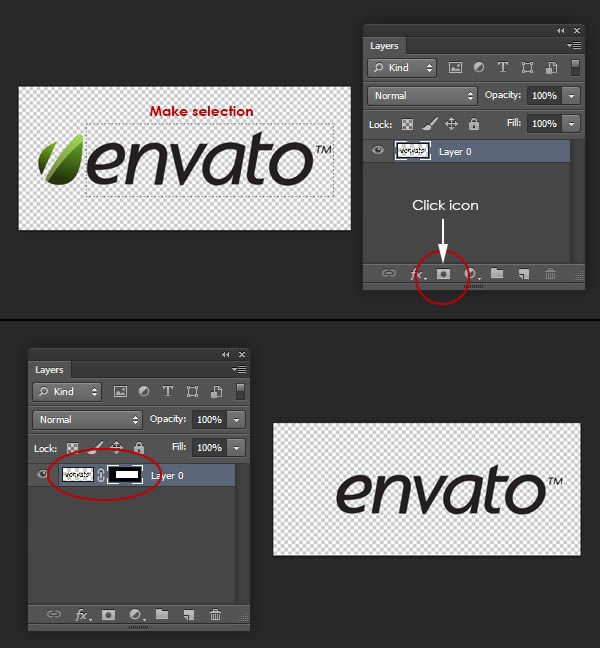
Task: Open Fill arrow dropdown in lower panel
Action: (236, 448)
